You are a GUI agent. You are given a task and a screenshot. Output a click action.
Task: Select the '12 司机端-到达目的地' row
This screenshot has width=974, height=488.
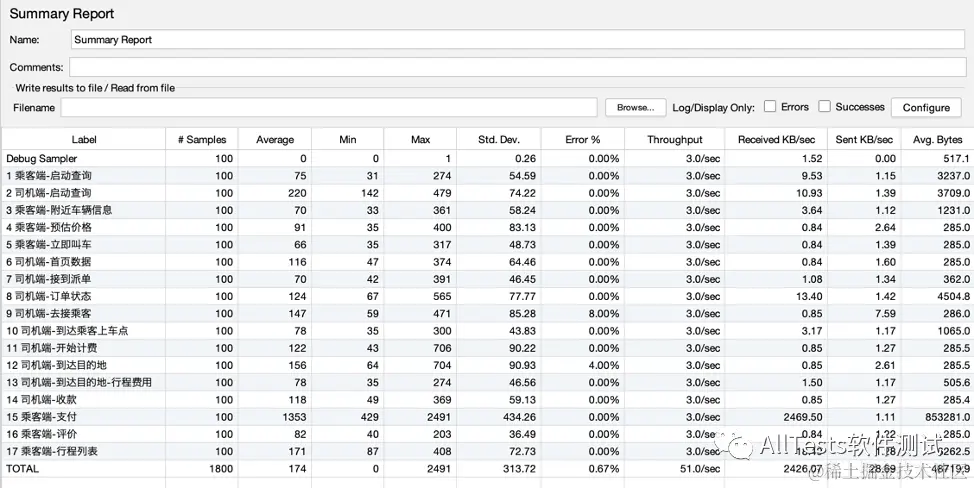pos(487,365)
